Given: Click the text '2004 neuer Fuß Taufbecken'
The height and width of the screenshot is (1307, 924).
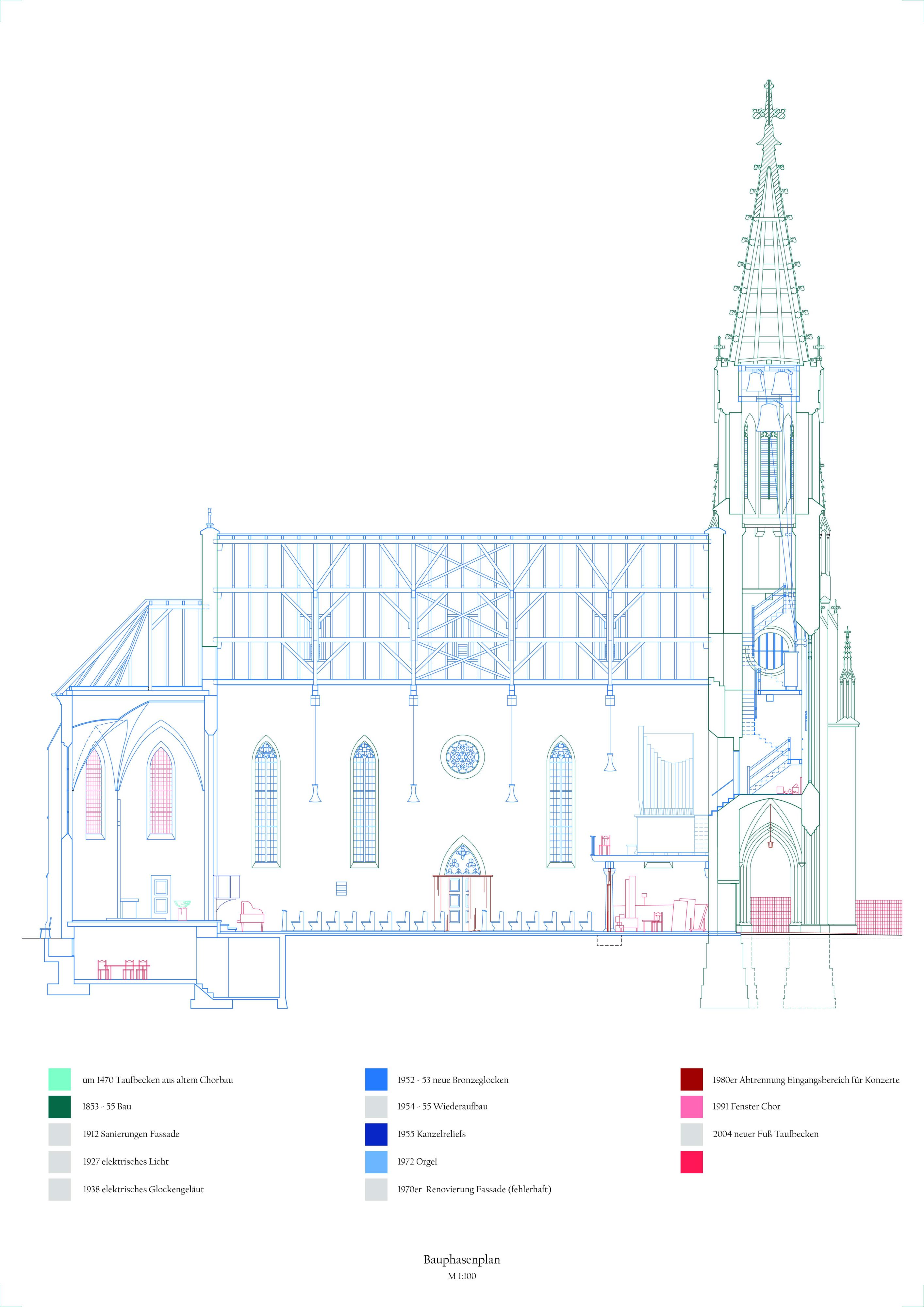Looking at the screenshot, I should point(766,1134).
